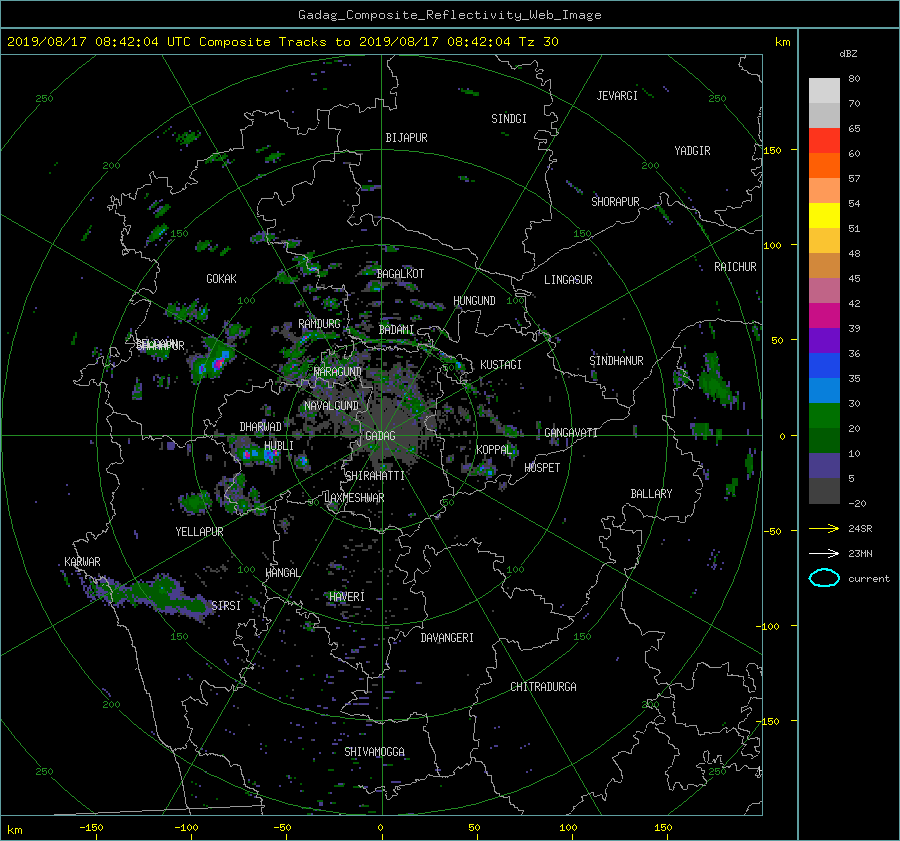
Task: Click the SINDHANUR city label
Action: point(616,361)
